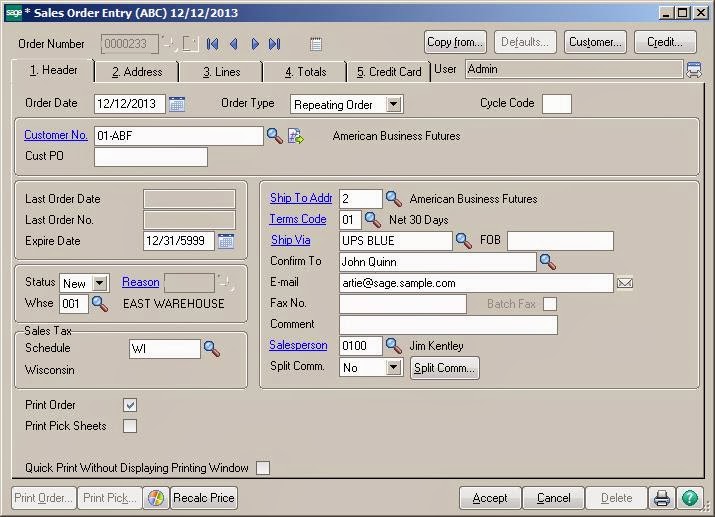Go to the 5. Credit Card tab
This screenshot has height=517, width=715.
pos(389,72)
